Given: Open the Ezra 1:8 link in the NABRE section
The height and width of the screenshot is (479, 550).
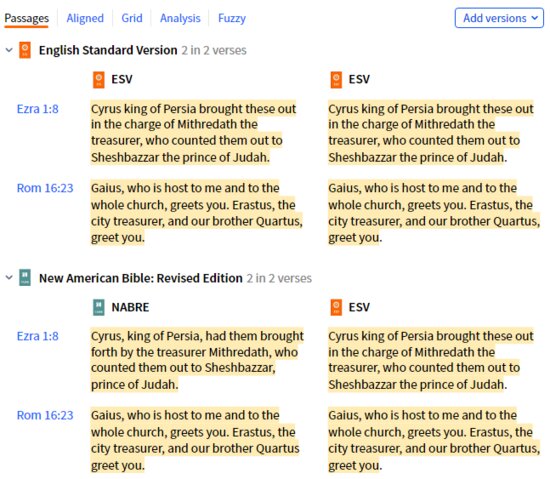Looking at the screenshot, I should tap(38, 336).
